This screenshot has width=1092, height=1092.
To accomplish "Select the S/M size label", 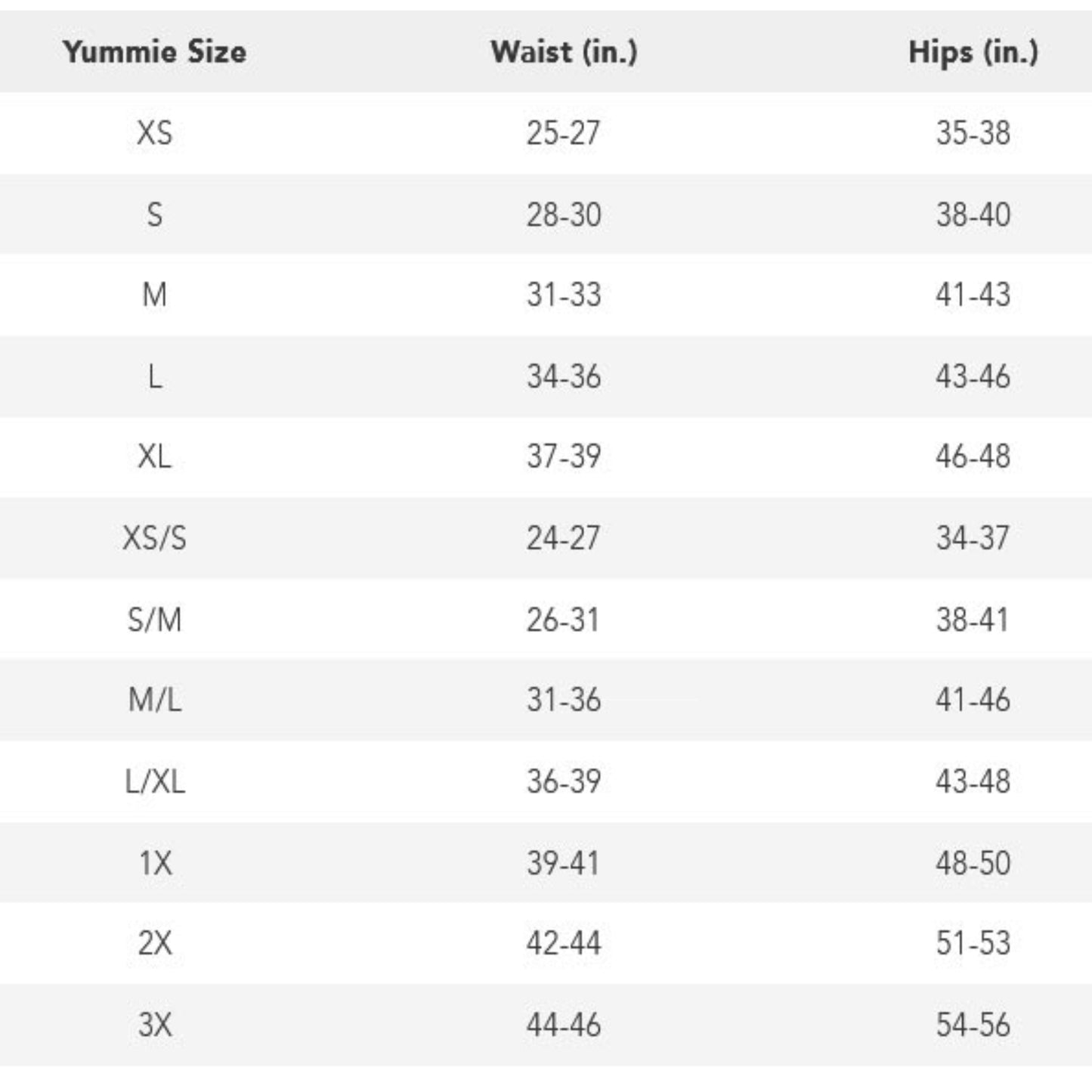I will [x=155, y=620].
